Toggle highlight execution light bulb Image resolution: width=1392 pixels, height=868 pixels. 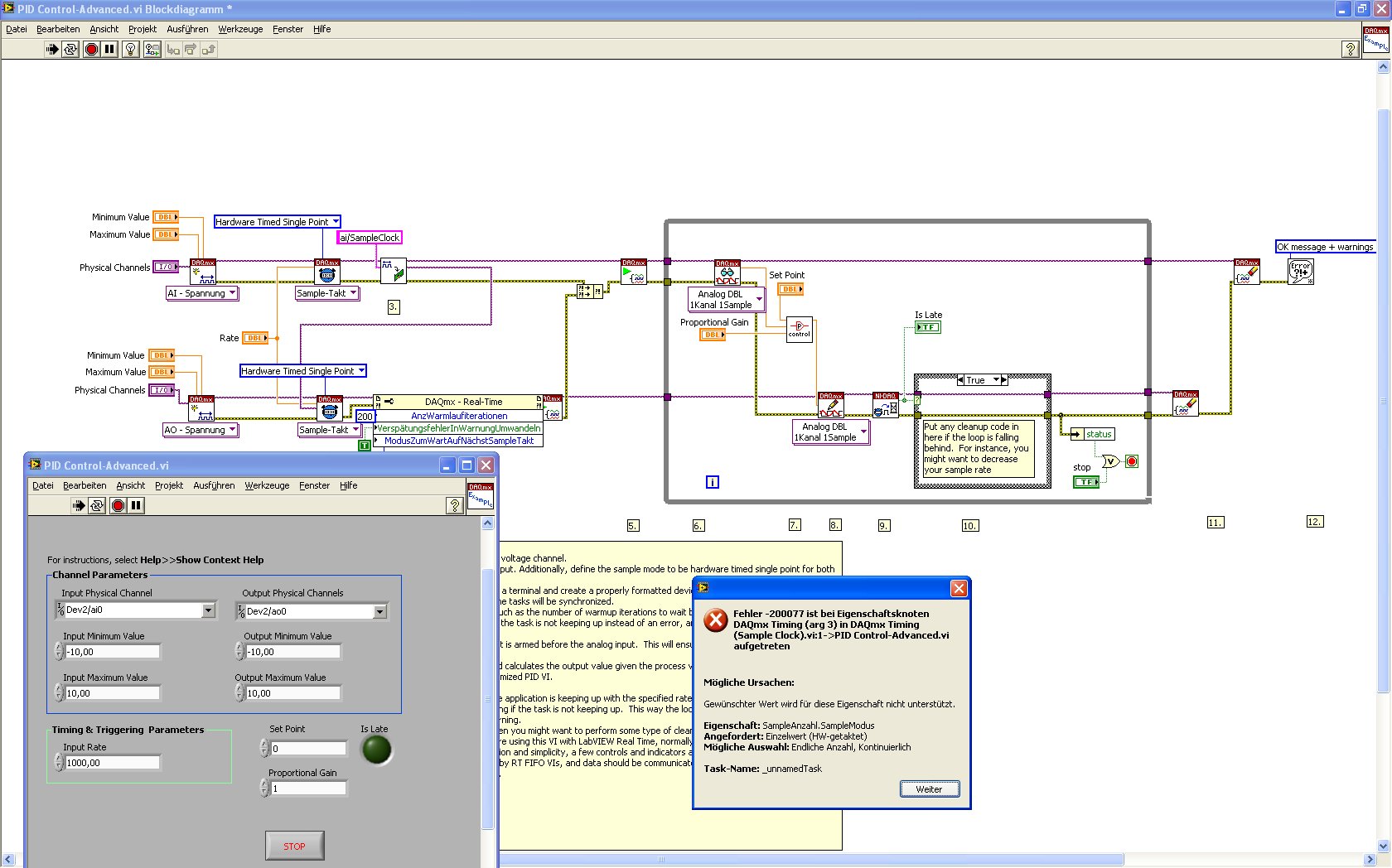pyautogui.click(x=130, y=50)
